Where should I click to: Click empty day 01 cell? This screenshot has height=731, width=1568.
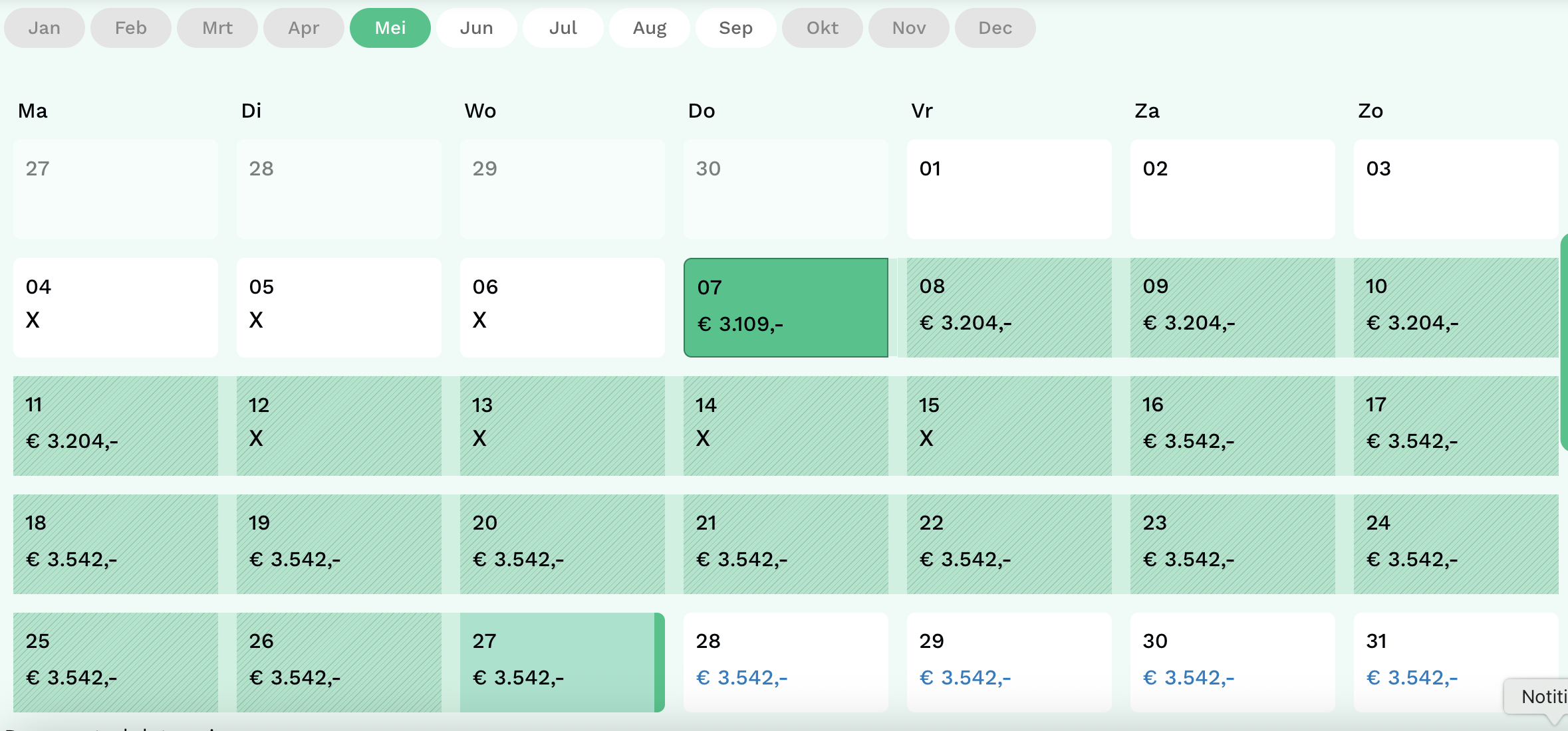click(x=1009, y=189)
